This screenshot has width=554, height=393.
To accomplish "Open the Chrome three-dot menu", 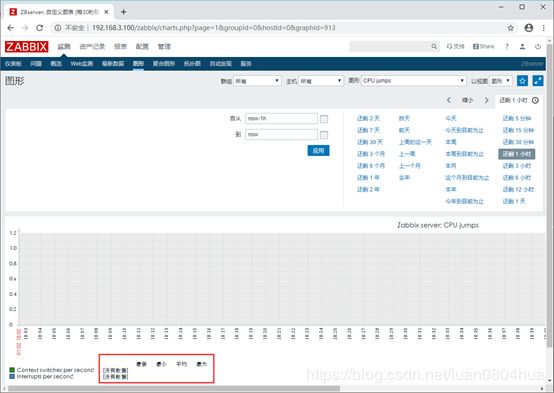I will [543, 28].
